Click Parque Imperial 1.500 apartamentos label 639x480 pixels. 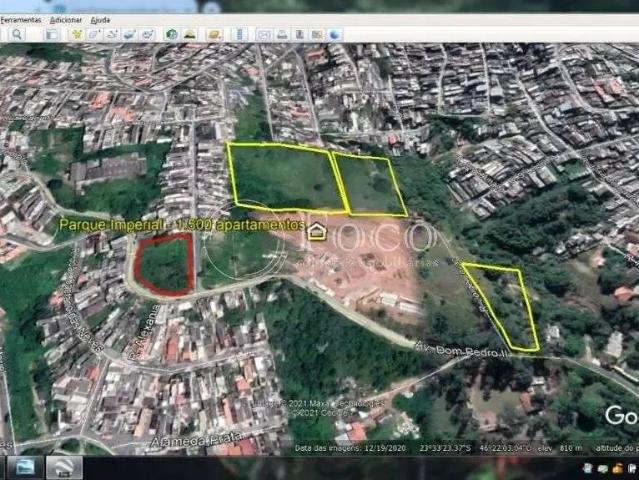coord(182,225)
